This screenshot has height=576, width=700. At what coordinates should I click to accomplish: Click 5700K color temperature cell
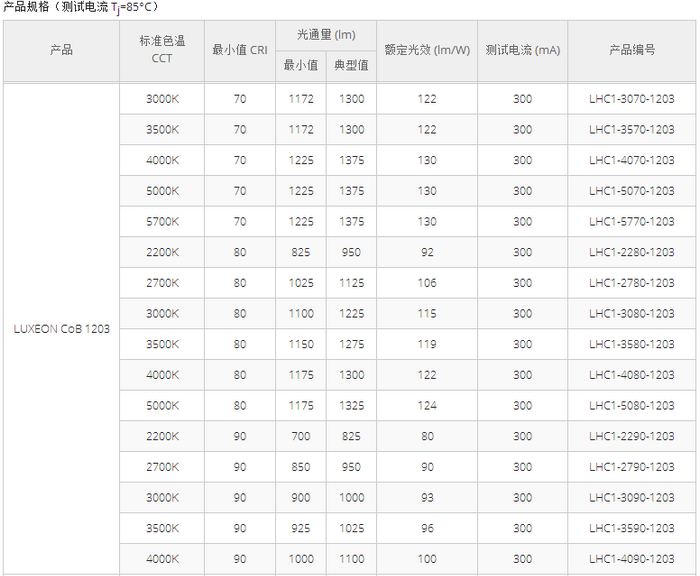click(162, 221)
